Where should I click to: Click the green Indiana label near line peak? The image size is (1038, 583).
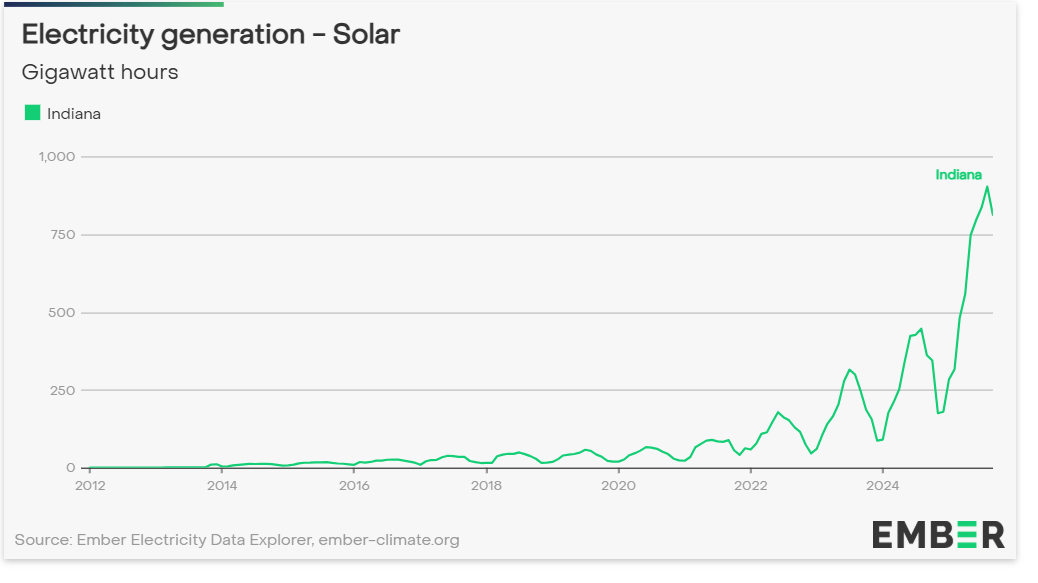[958, 175]
